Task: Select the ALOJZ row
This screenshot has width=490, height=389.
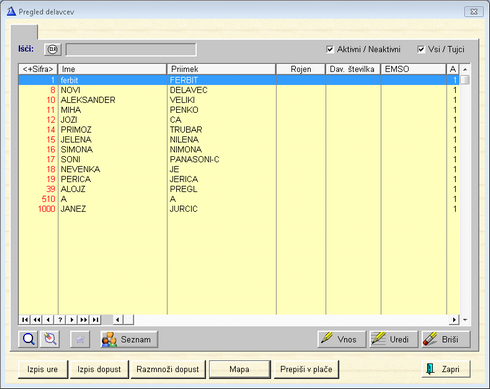Action: pyautogui.click(x=239, y=189)
